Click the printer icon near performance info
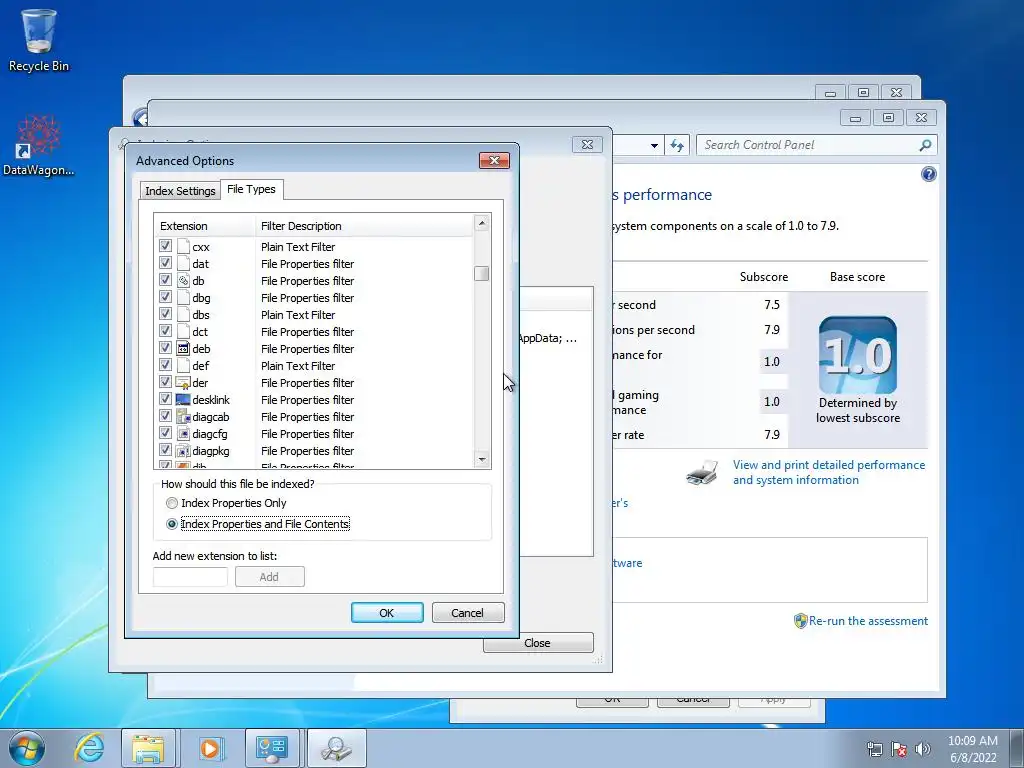Viewport: 1024px width, 768px height. pyautogui.click(x=702, y=472)
